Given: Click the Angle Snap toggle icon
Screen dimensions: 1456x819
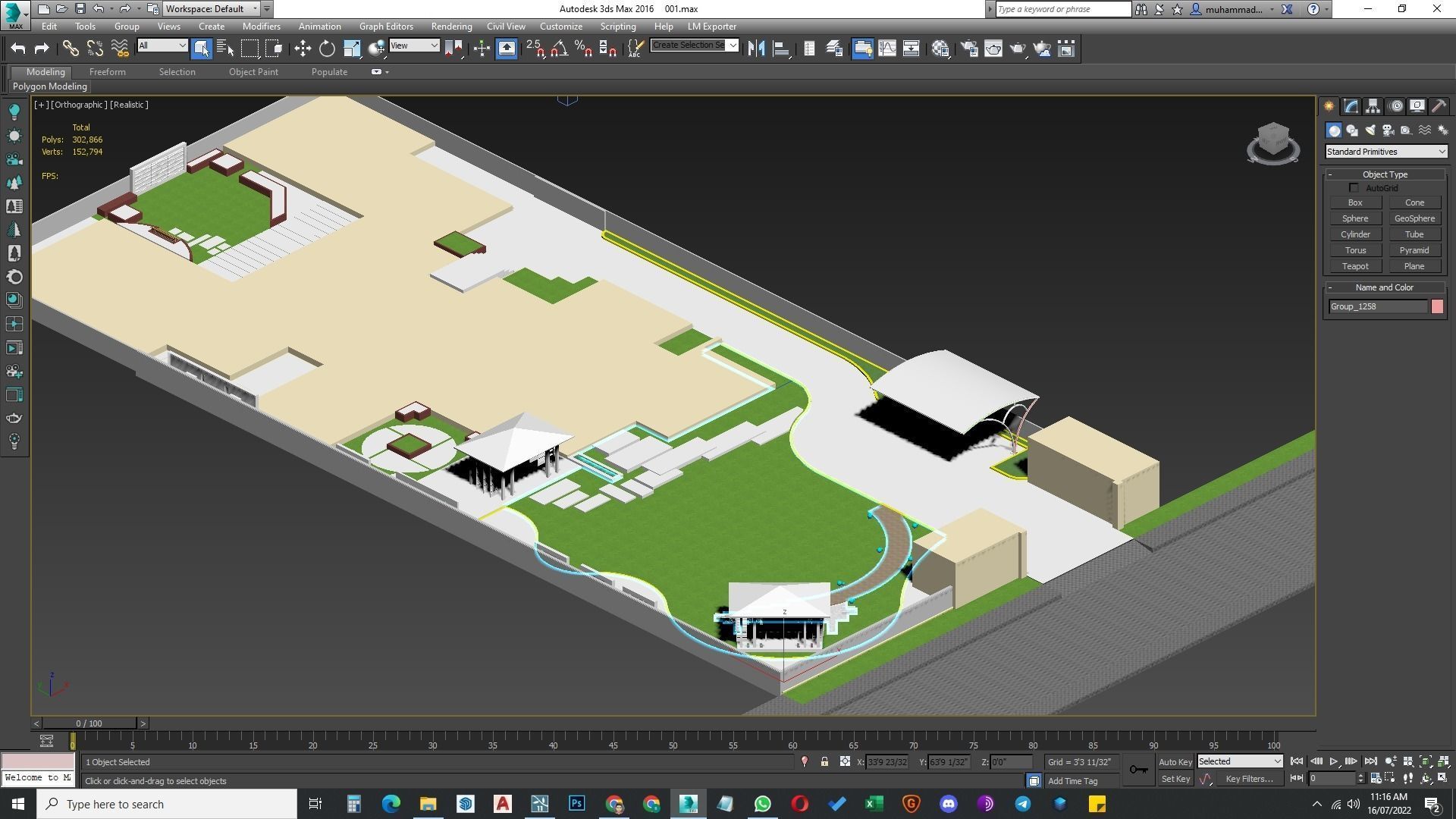Looking at the screenshot, I should (x=559, y=49).
